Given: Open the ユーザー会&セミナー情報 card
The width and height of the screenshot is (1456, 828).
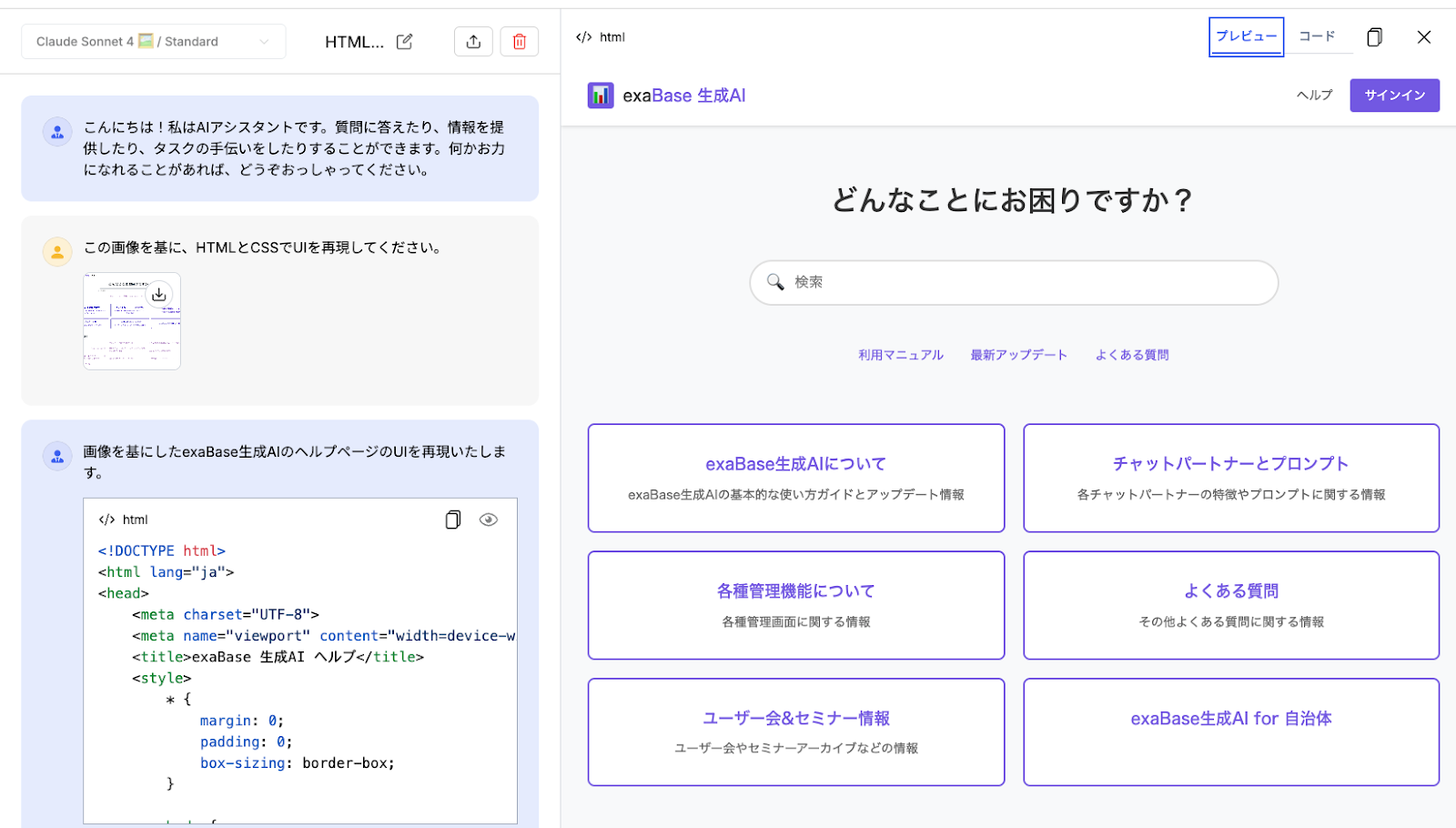Looking at the screenshot, I should point(796,732).
